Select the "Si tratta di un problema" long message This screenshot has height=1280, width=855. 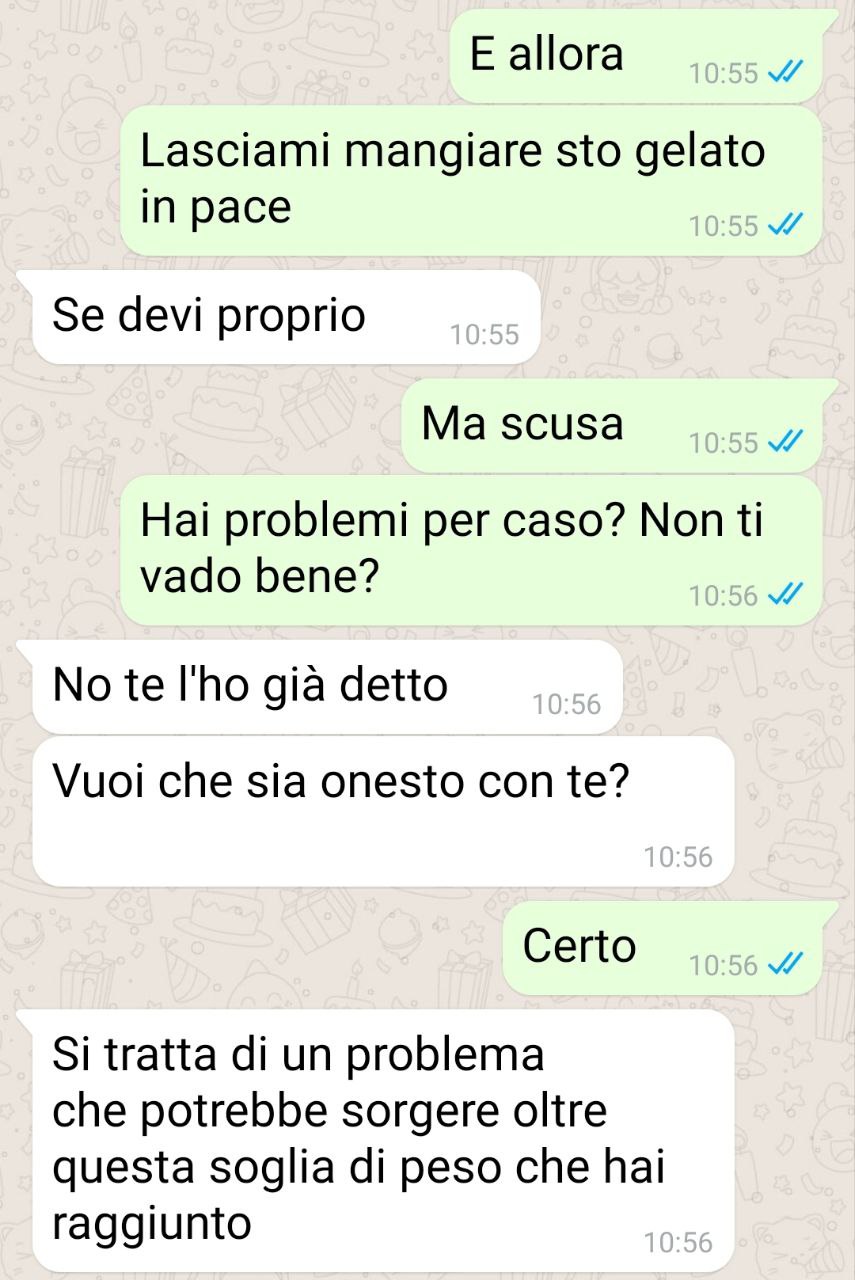click(383, 1140)
